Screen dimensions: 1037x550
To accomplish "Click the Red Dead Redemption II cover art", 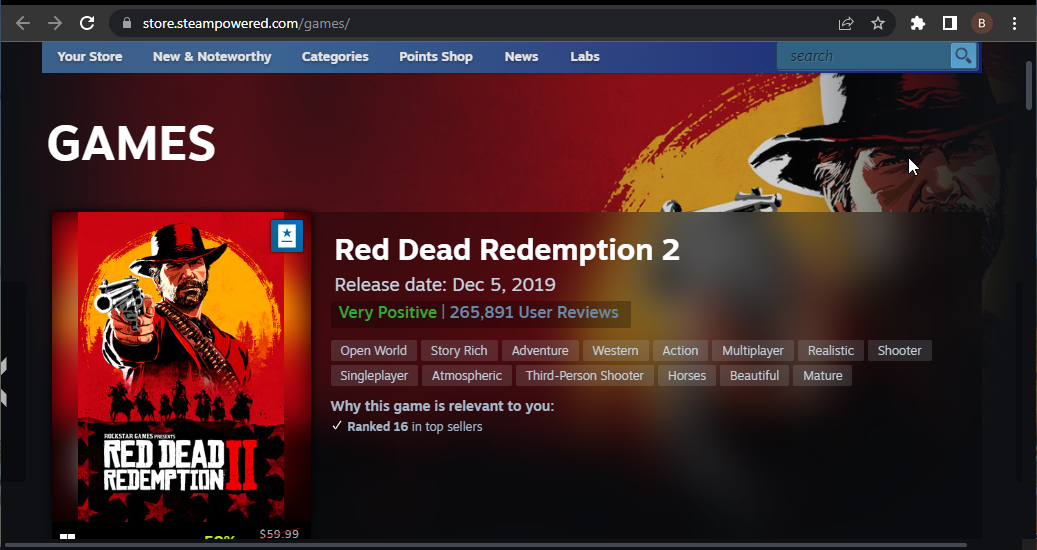I will click(x=181, y=367).
